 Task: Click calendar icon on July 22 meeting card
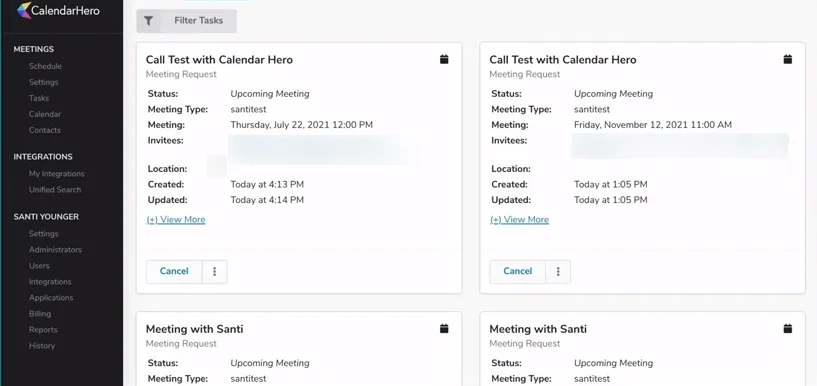444,59
